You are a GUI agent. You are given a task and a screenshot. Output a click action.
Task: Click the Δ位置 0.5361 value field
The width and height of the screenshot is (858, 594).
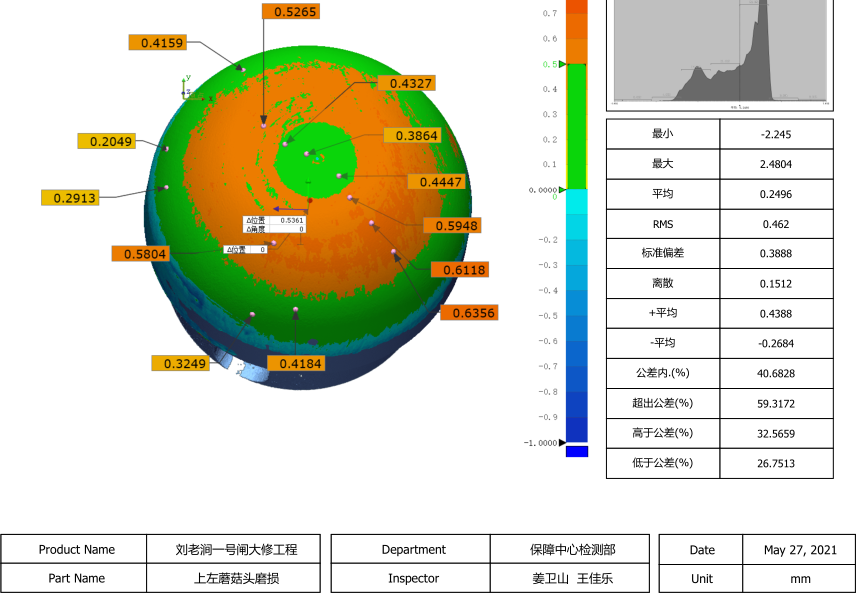[x=290, y=220]
